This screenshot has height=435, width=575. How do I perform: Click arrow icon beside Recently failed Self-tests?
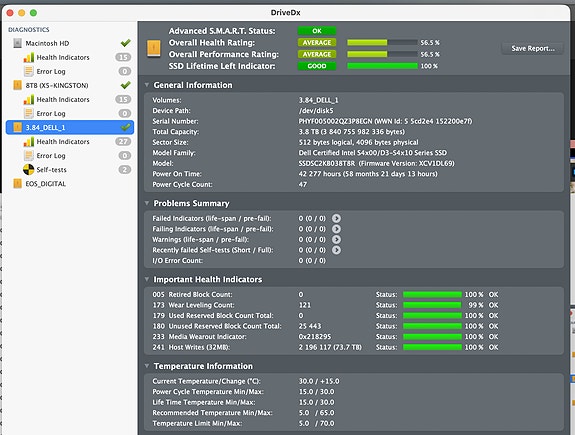pyautogui.click(x=336, y=250)
